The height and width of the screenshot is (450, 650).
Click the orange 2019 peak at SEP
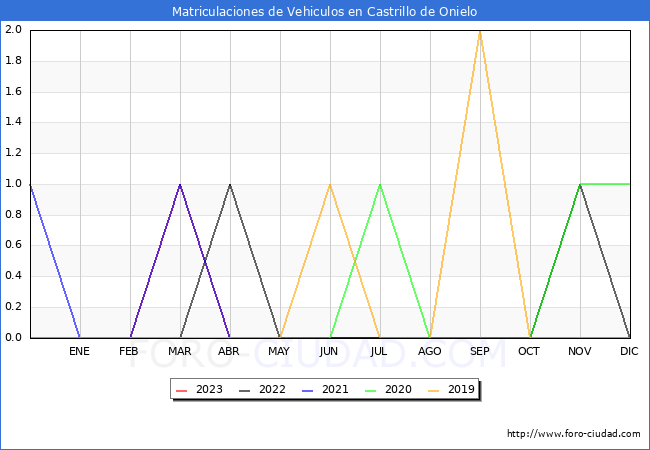[480, 31]
